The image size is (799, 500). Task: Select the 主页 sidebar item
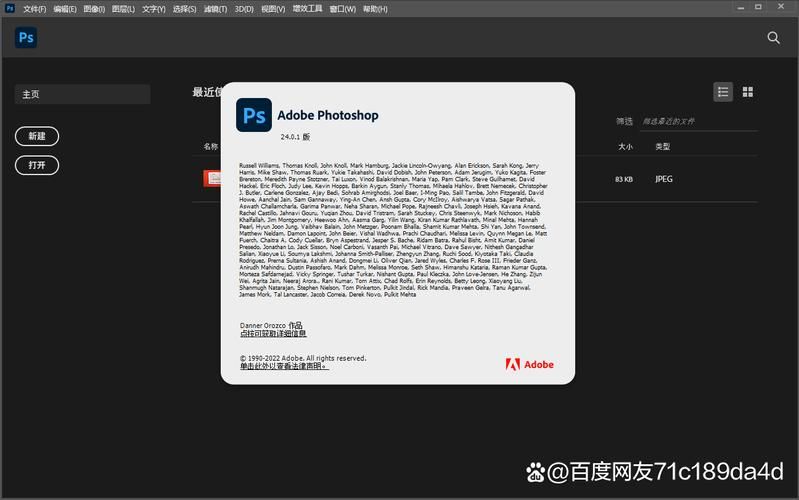click(83, 94)
